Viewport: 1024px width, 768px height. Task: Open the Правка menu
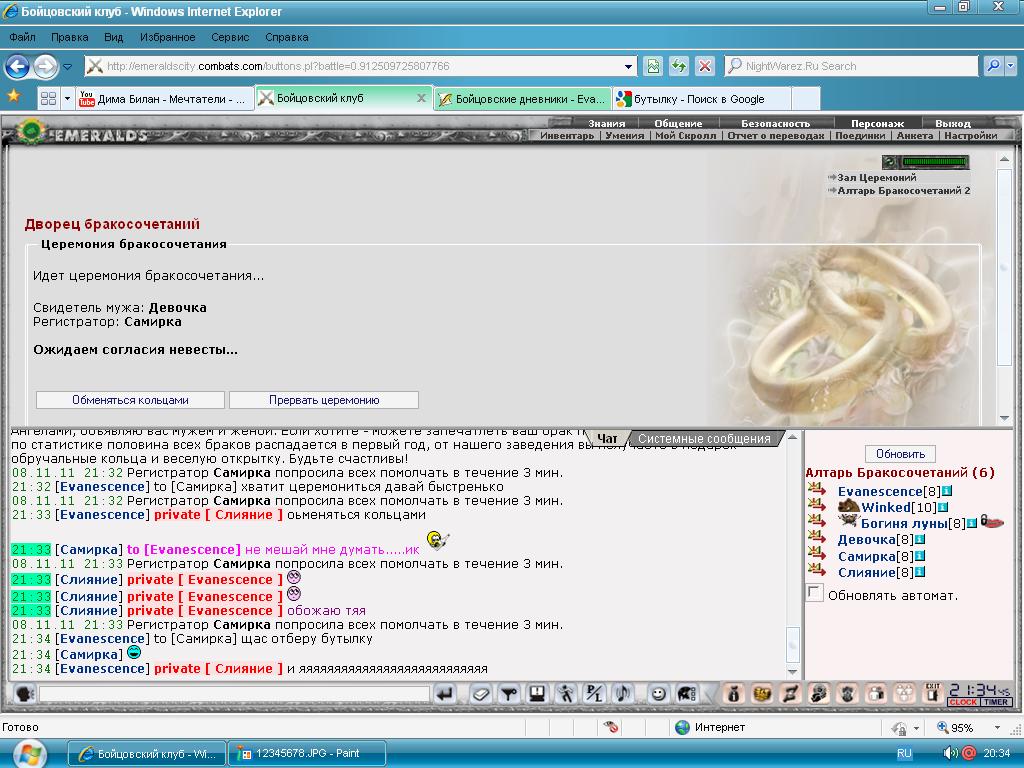(x=69, y=37)
